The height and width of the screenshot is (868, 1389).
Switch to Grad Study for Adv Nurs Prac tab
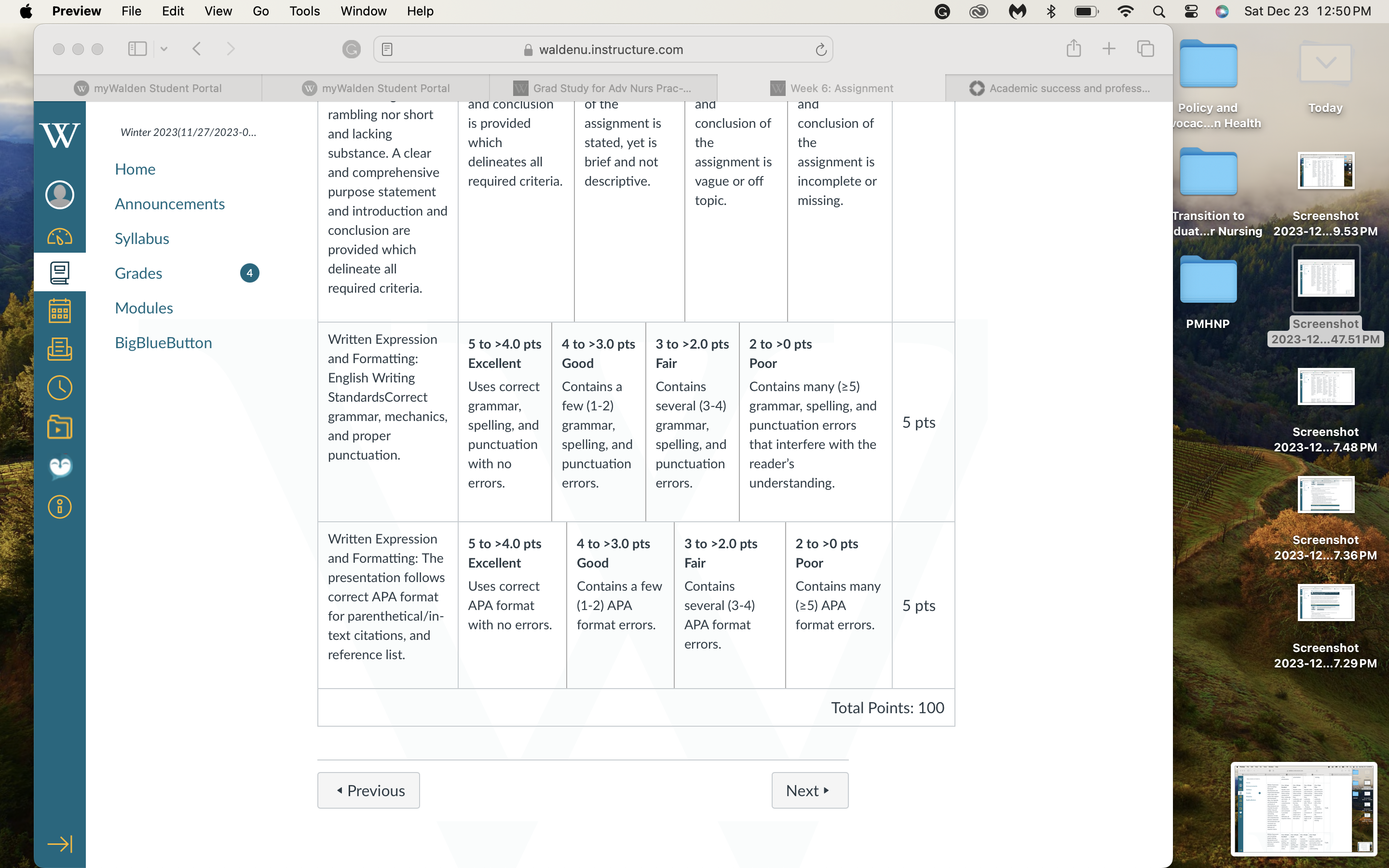(x=603, y=88)
